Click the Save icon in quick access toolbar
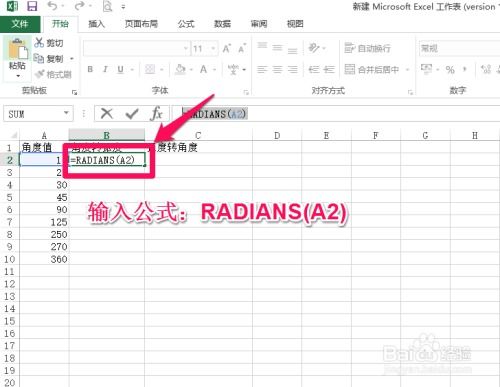This screenshot has height=387, width=500. (32, 6)
